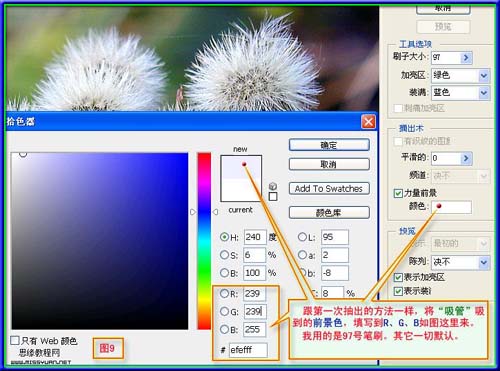Open the 颜色库 color libraries button
This screenshot has height=371, width=500.
coord(329,212)
